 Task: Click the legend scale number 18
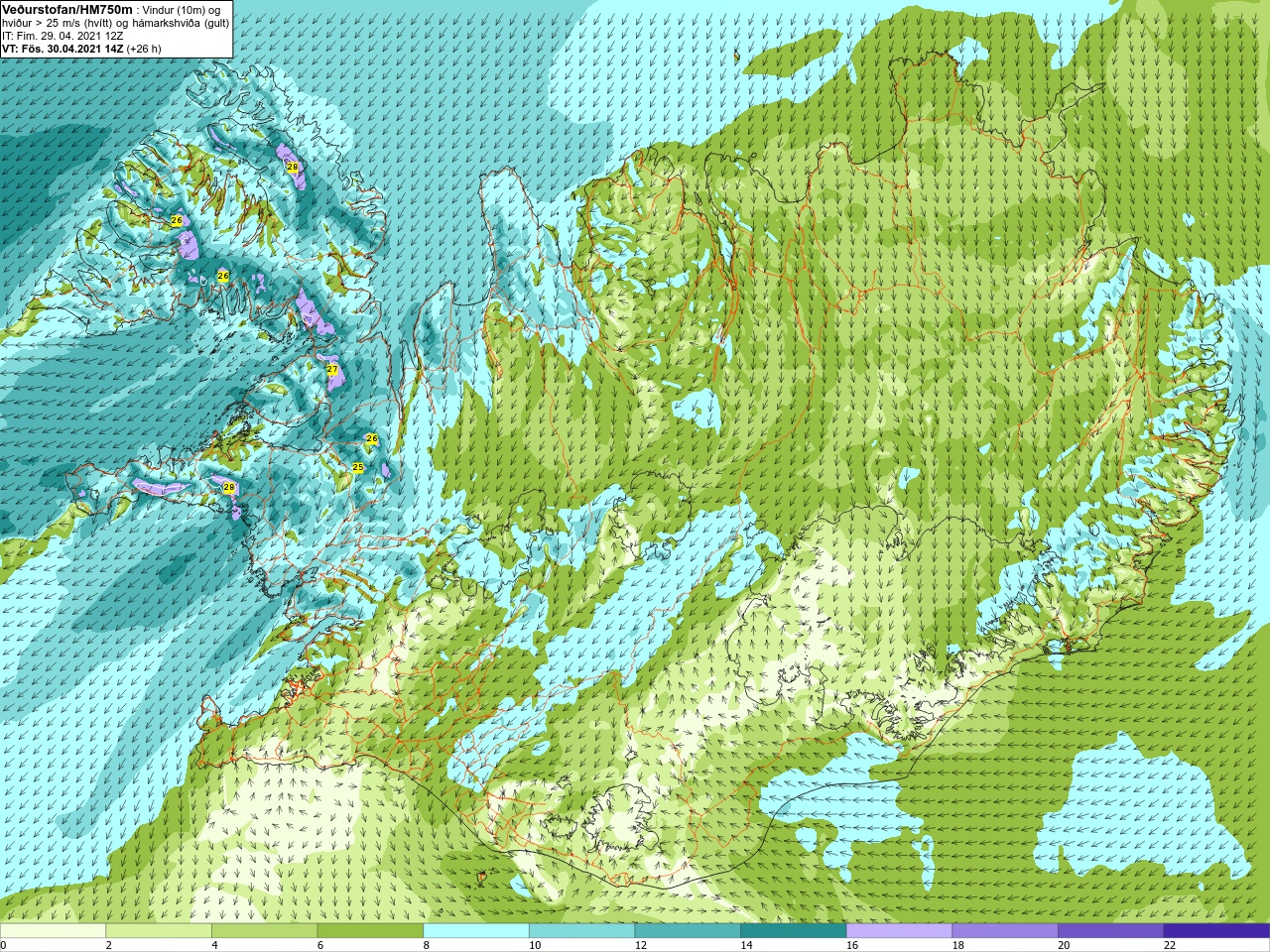(958, 945)
